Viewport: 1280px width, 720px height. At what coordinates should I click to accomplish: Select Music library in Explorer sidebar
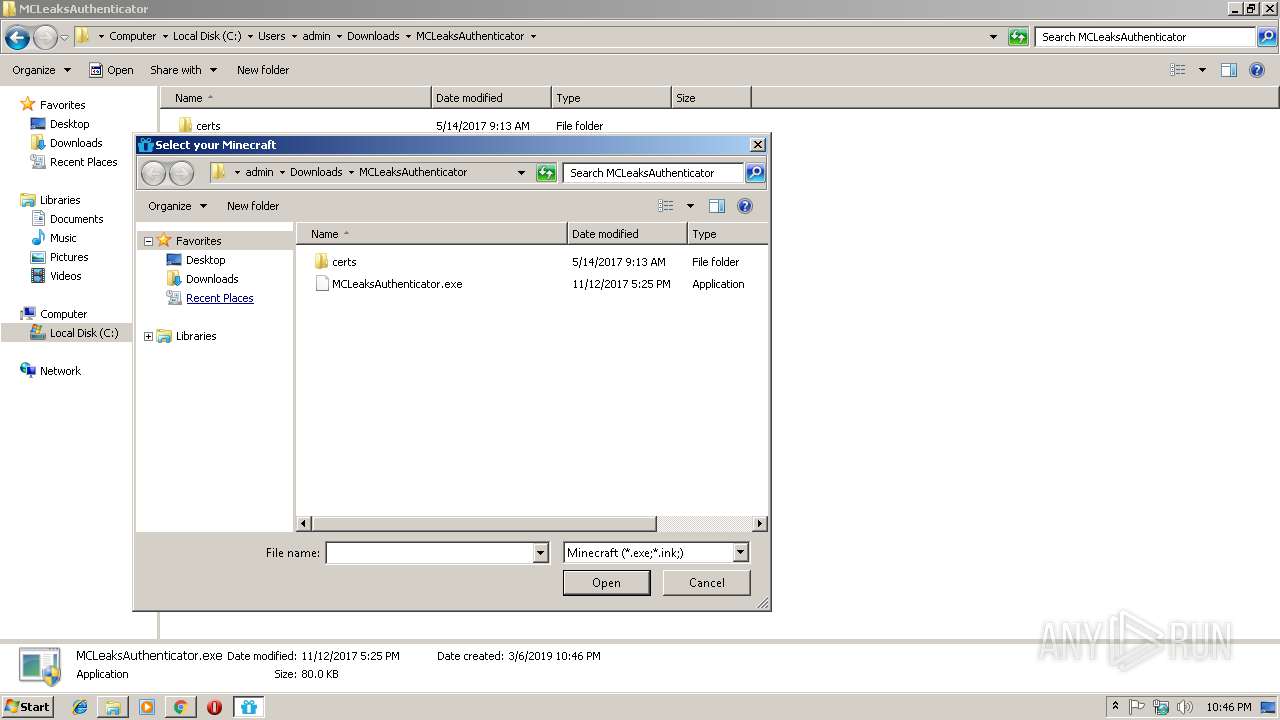coord(54,238)
